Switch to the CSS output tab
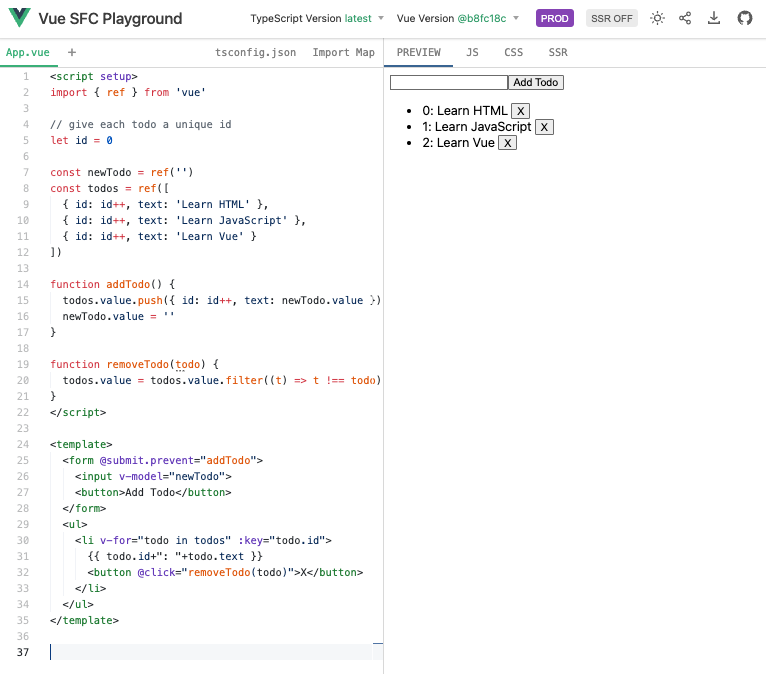 point(513,52)
